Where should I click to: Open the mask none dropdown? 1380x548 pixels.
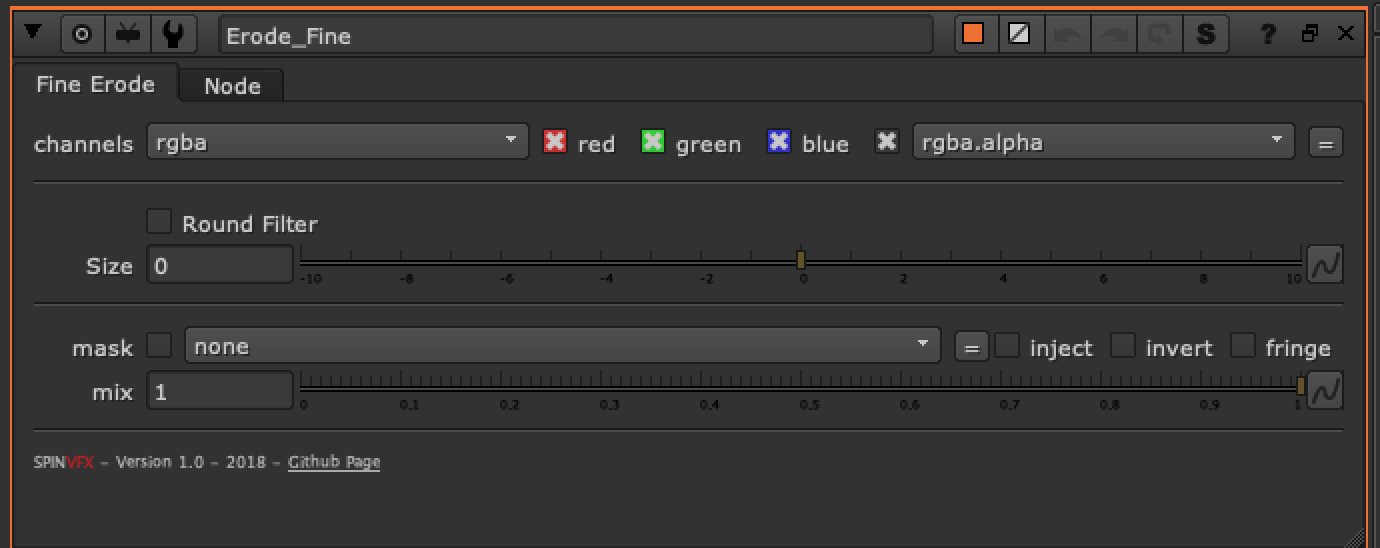562,347
